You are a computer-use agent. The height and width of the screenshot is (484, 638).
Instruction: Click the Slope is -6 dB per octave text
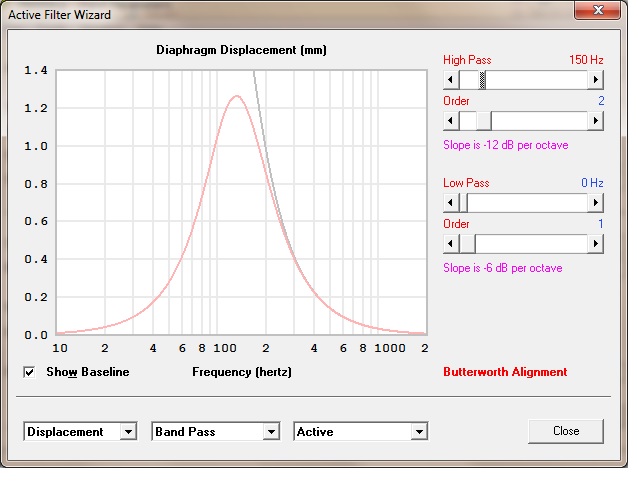coord(503,268)
